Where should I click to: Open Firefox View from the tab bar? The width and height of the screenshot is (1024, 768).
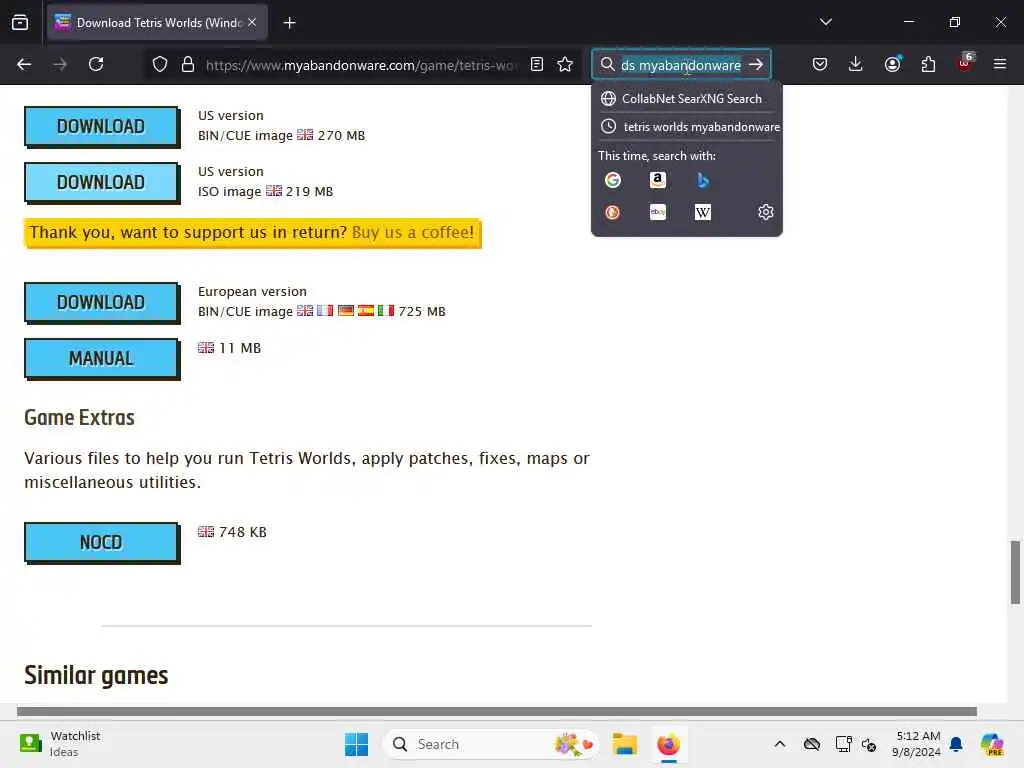tap(20, 22)
